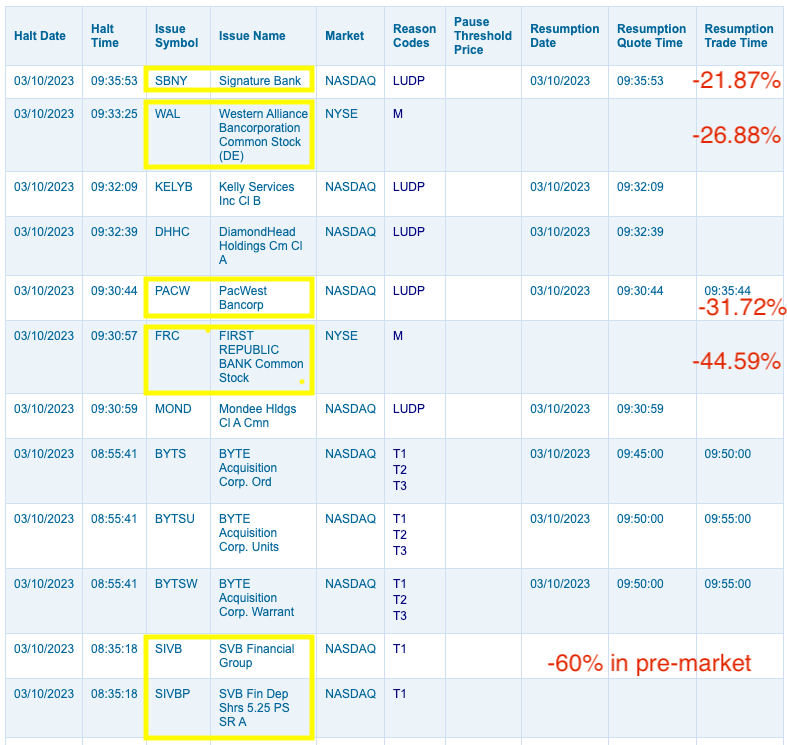Click the T1 reason code in BYTS row
787x745 pixels.
coord(400,454)
